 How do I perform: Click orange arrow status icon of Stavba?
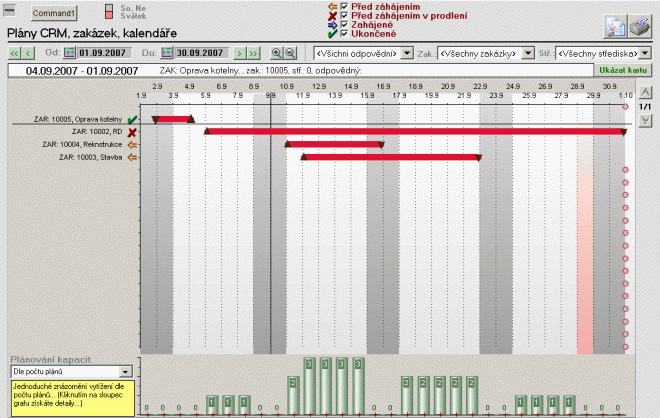click(132, 157)
